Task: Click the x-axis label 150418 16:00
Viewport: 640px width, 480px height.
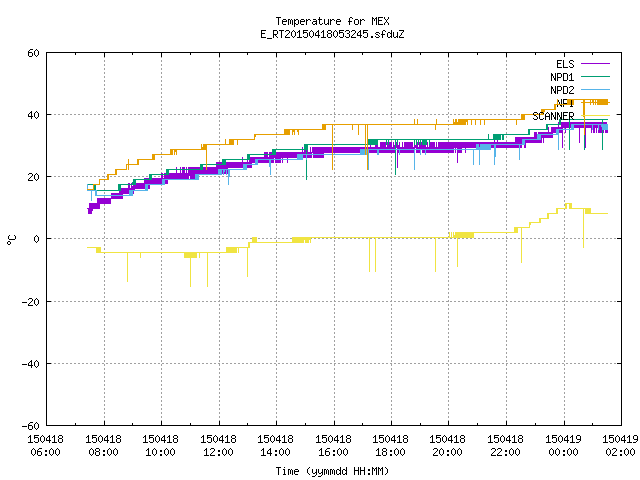Action: 333,446
